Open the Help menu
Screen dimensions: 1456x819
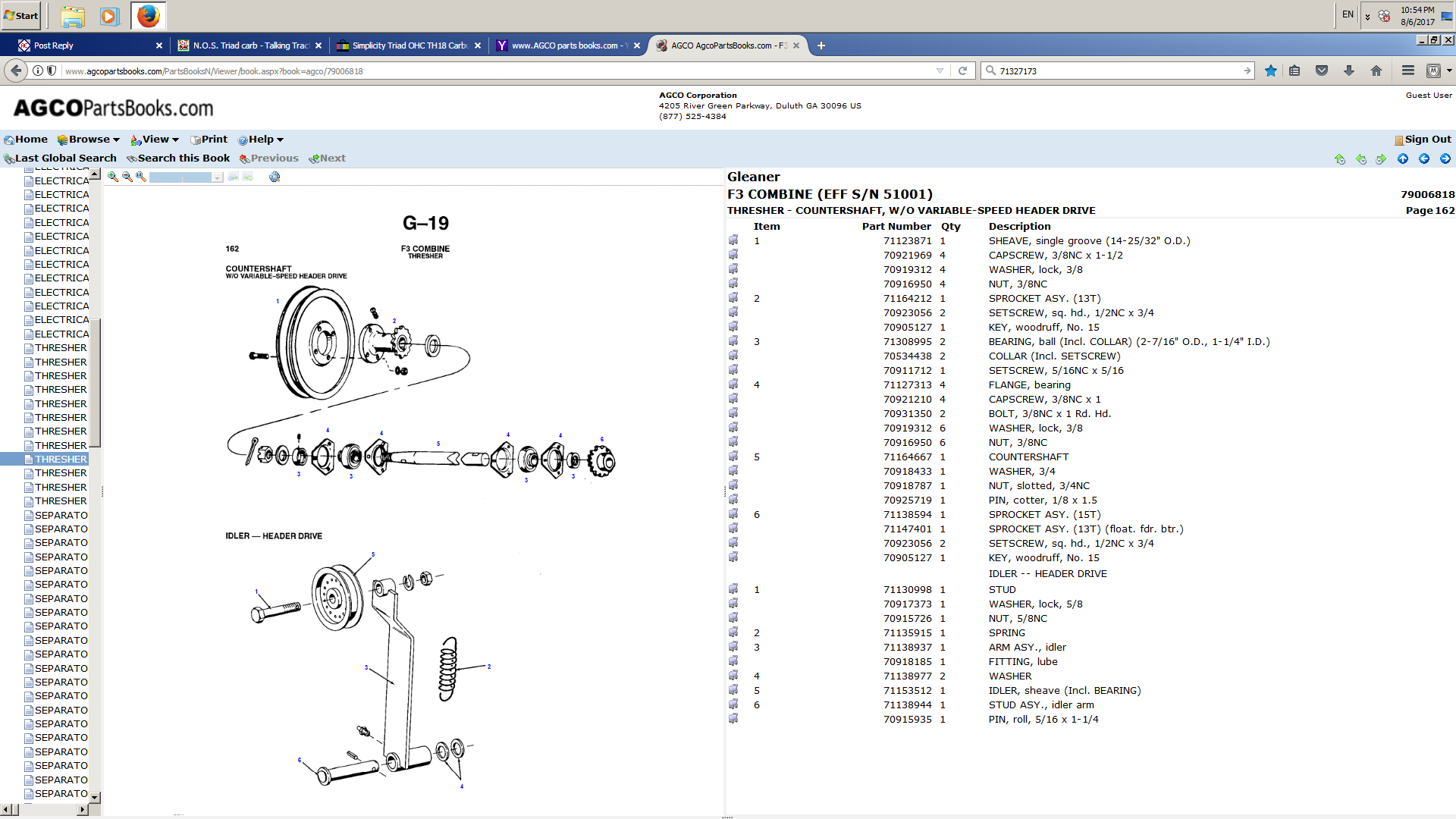tap(261, 140)
